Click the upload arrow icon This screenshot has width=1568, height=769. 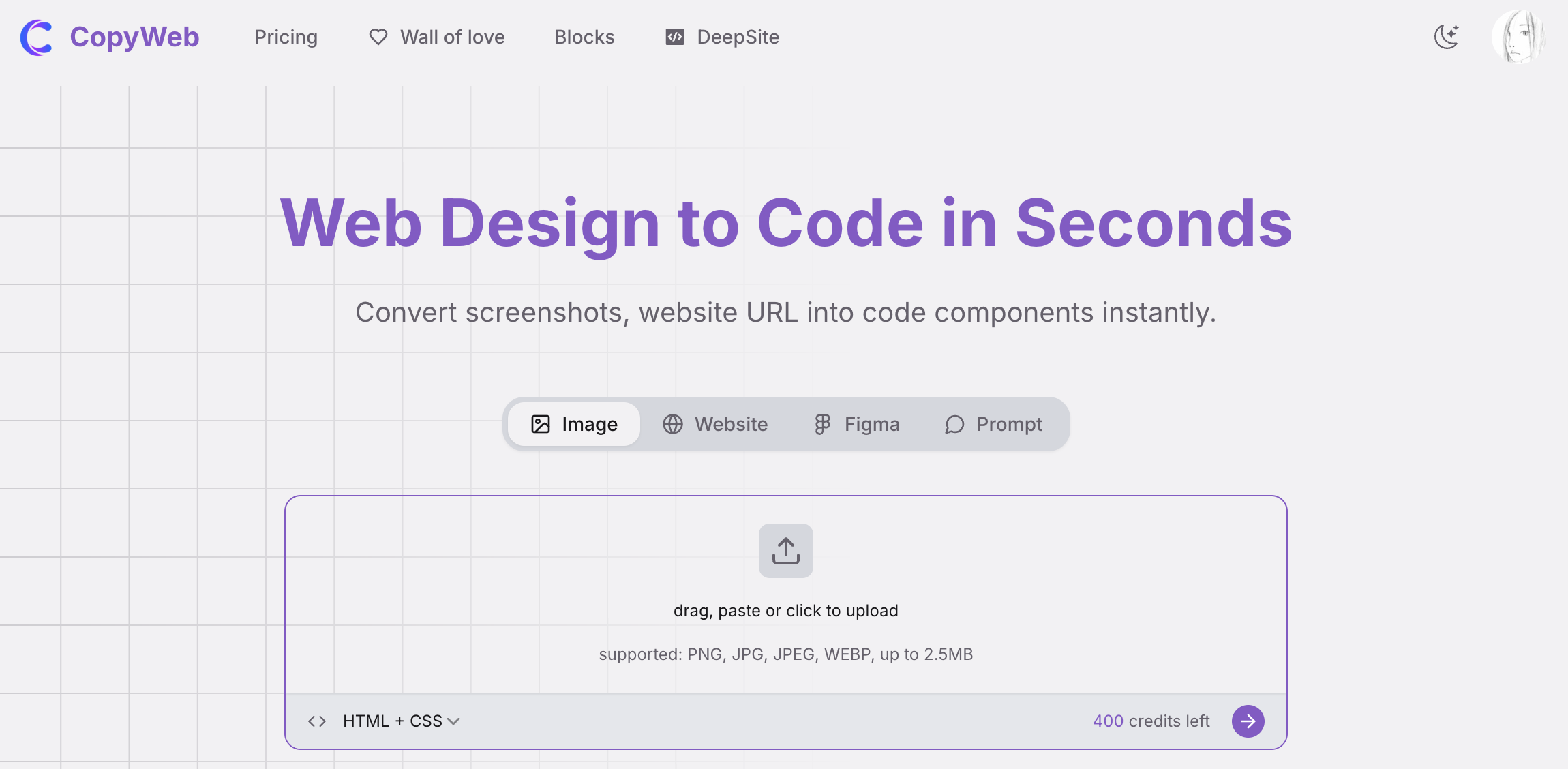tap(785, 551)
